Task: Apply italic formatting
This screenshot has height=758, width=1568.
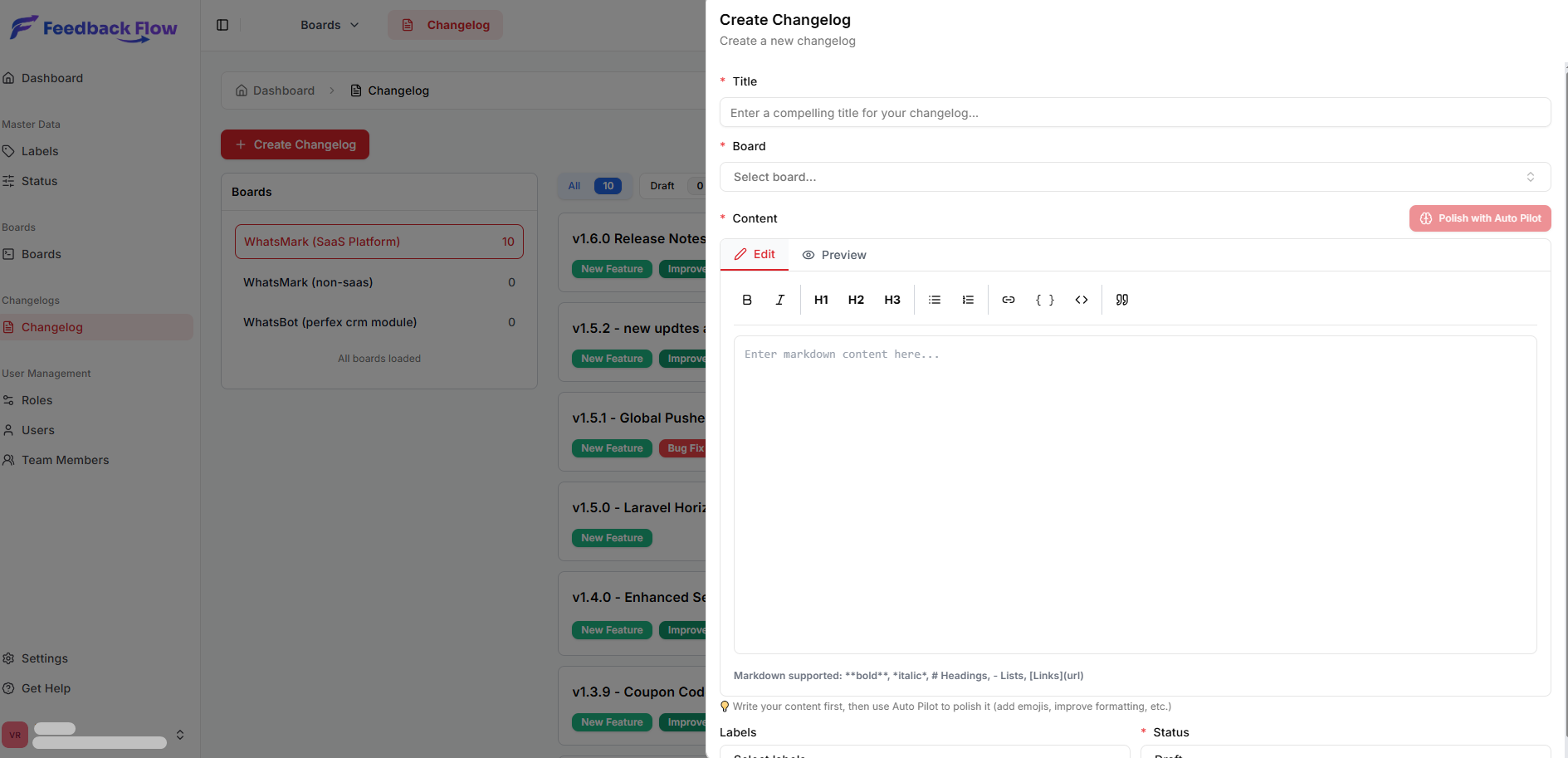Action: tap(779, 300)
